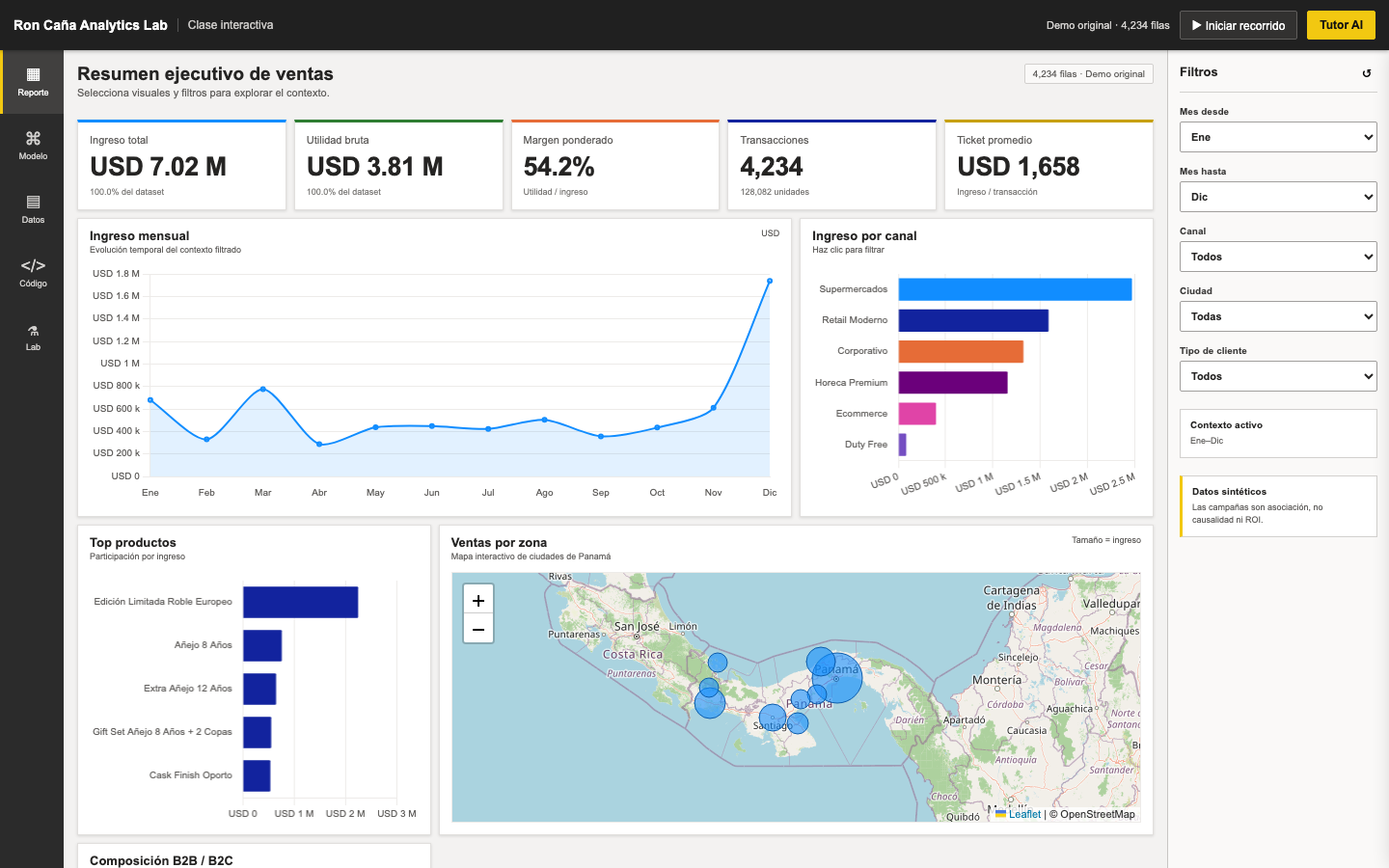This screenshot has width=1389, height=868.
Task: Click the large Panamá city bubble
Action: [x=837, y=677]
